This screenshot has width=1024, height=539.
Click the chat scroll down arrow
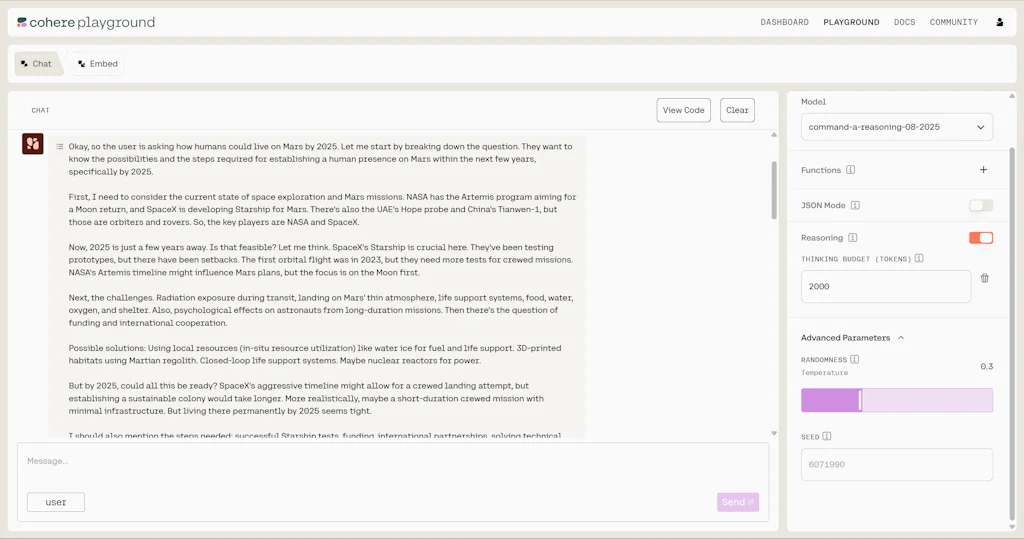[x=774, y=433]
